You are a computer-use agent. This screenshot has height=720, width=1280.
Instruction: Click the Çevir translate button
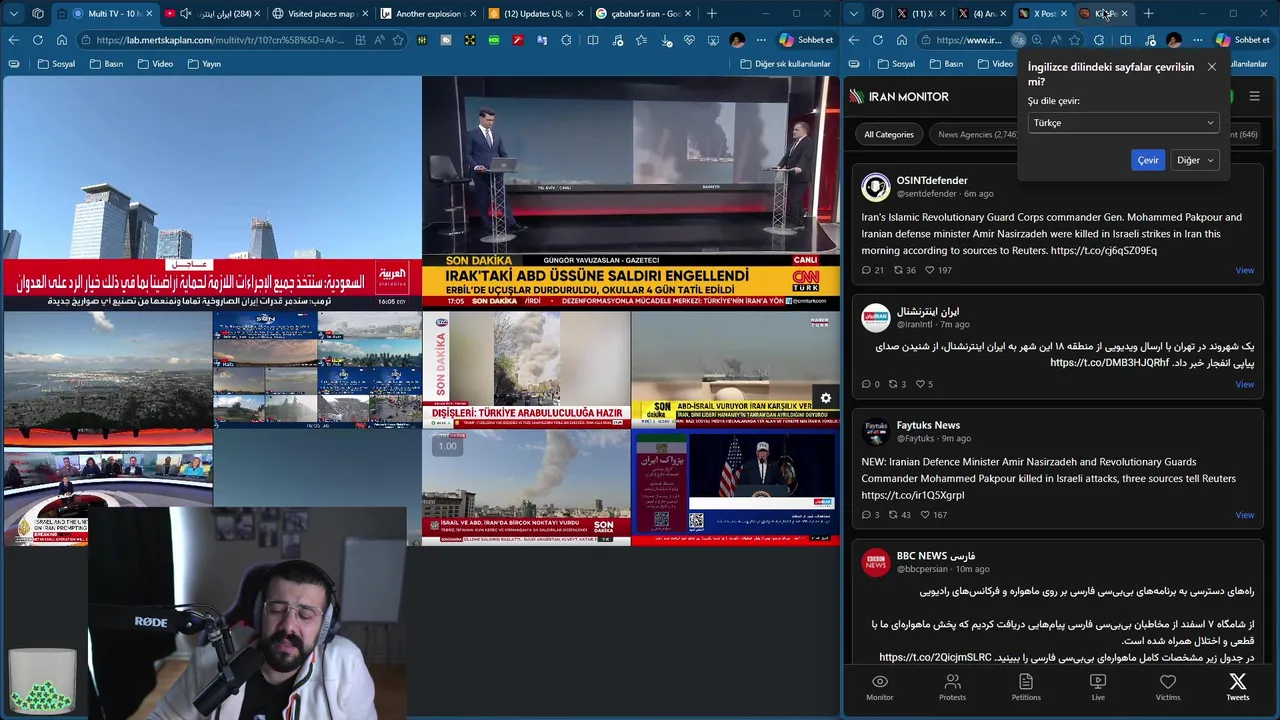(1148, 160)
